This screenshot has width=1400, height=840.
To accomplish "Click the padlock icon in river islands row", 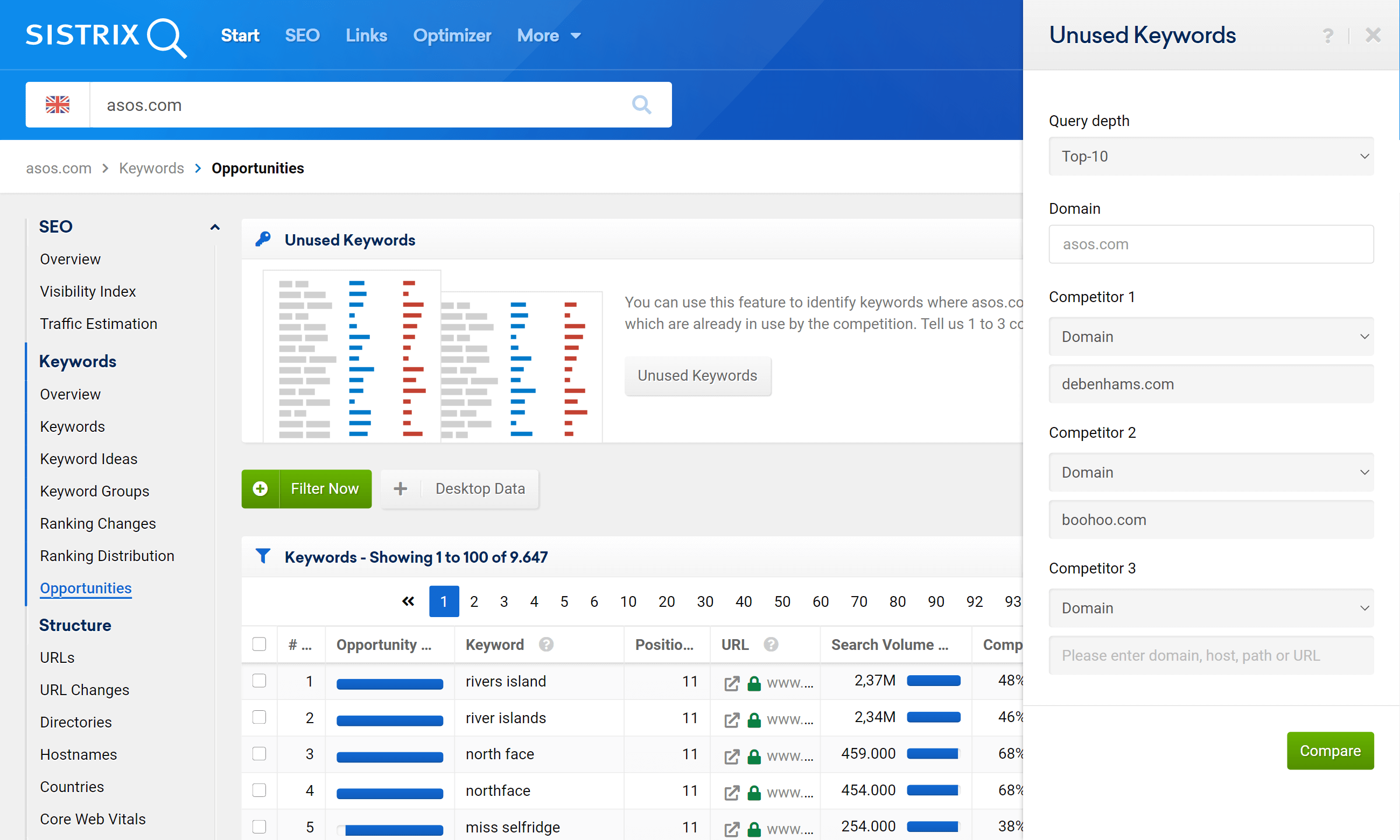I will (x=754, y=720).
